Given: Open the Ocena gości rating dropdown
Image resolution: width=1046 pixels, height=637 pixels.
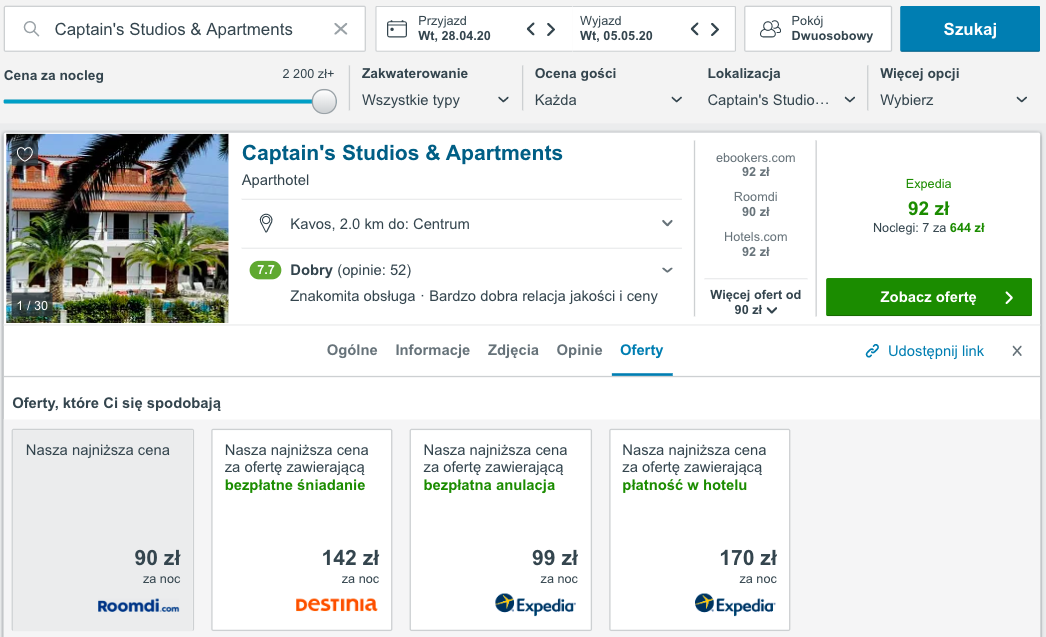Looking at the screenshot, I should click(608, 100).
